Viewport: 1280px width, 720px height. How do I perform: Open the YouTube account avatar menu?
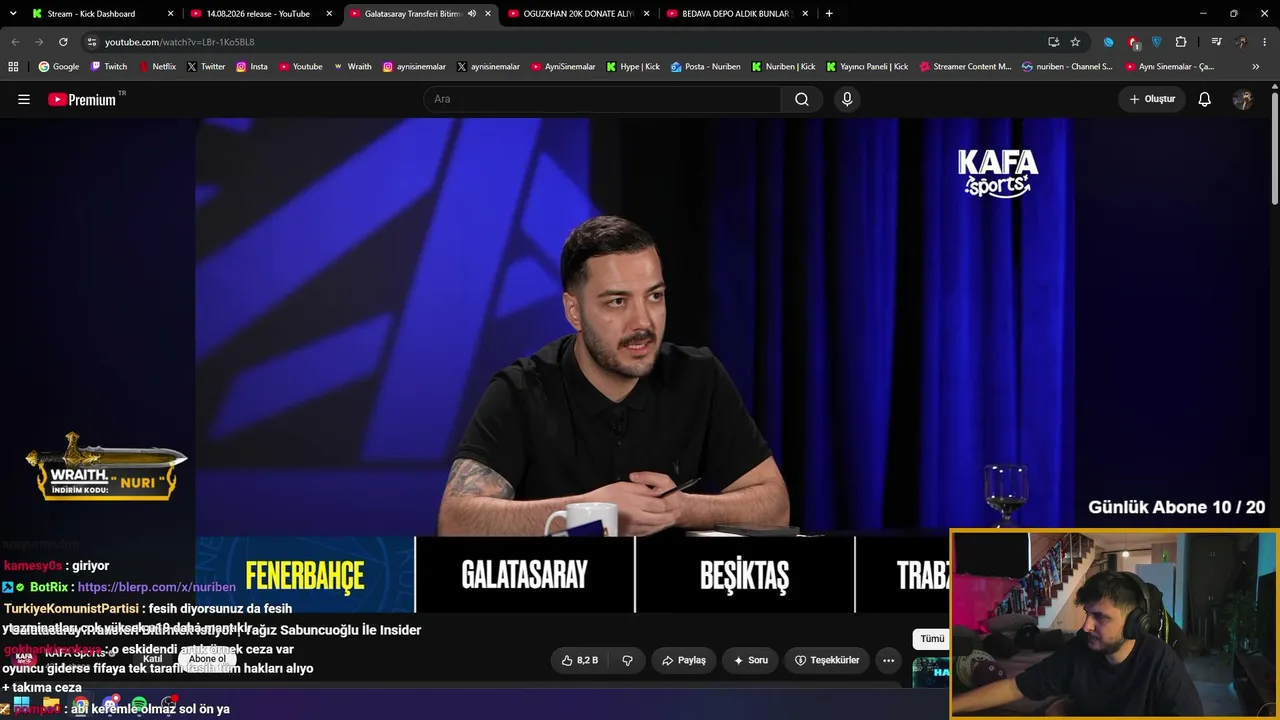[1243, 99]
